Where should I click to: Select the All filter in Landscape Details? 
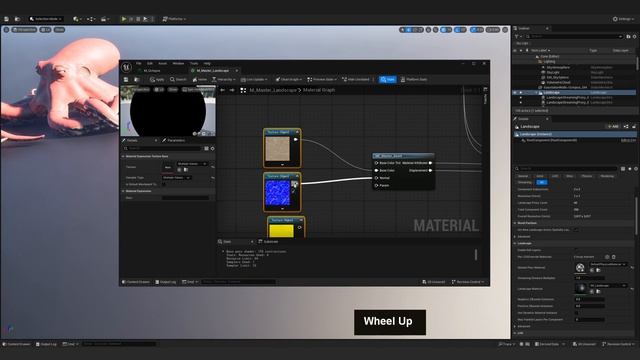(x=541, y=182)
